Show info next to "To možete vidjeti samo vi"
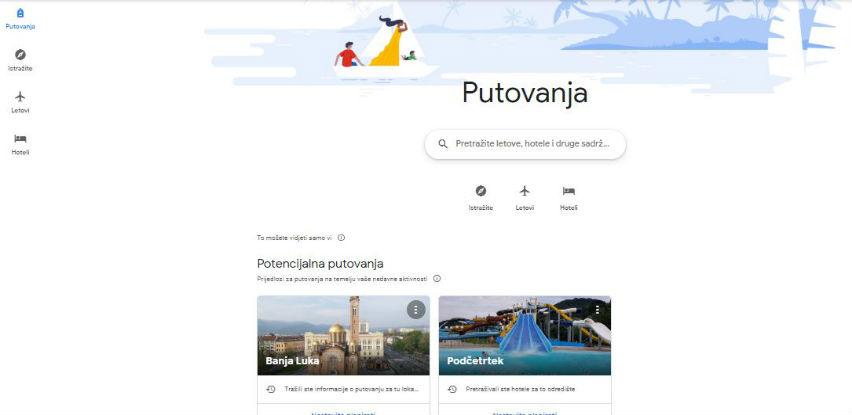The width and height of the screenshot is (852, 415). pyautogui.click(x=341, y=237)
